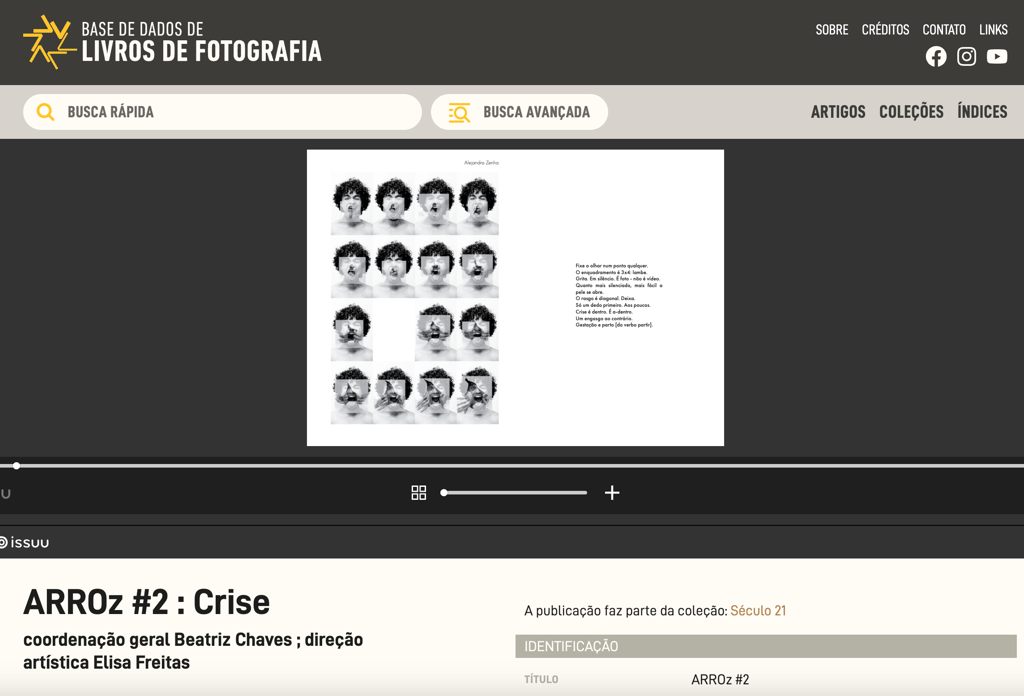Click the Título value ARROz #2

coord(720,680)
